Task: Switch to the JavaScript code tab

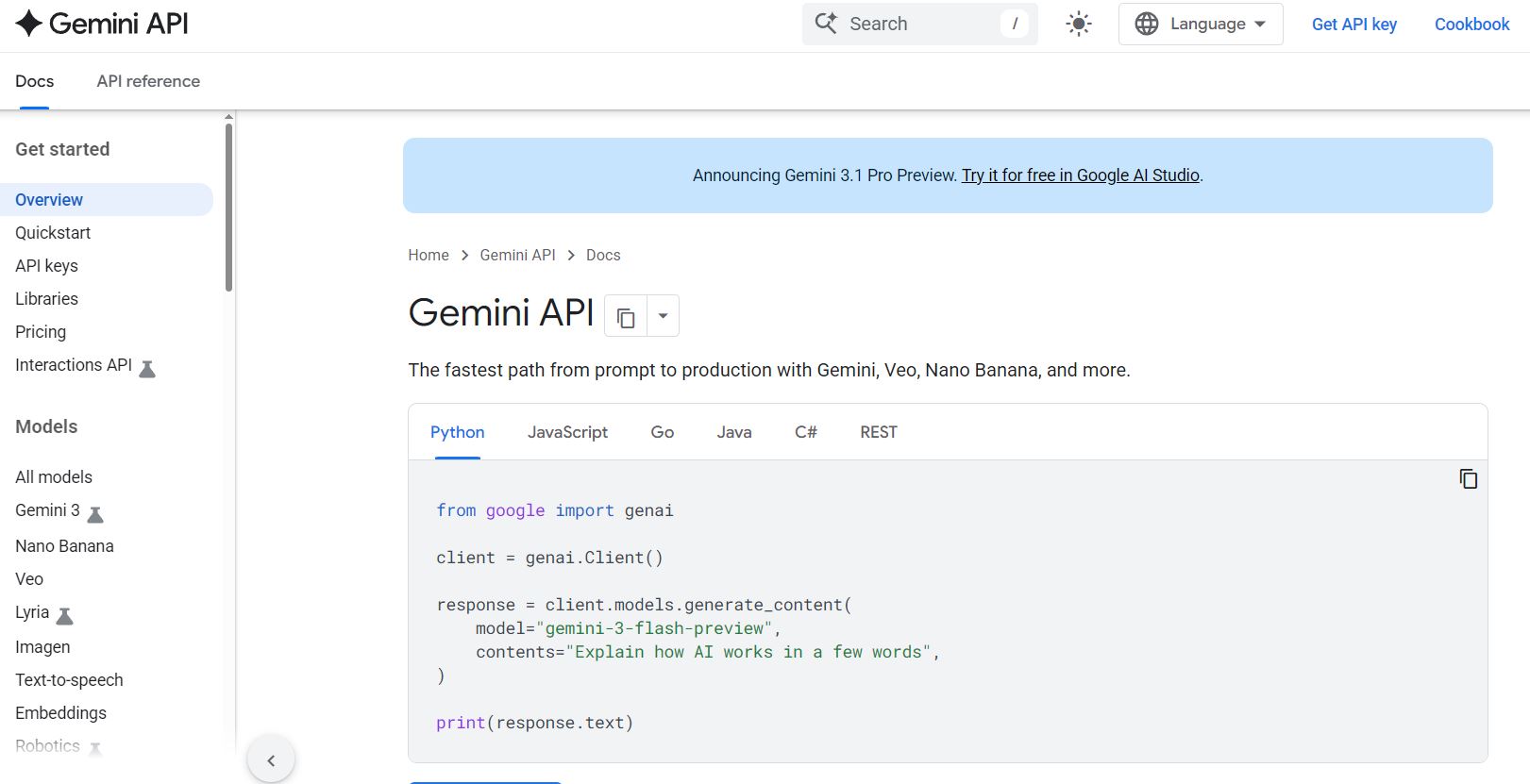Action: pyautogui.click(x=567, y=432)
